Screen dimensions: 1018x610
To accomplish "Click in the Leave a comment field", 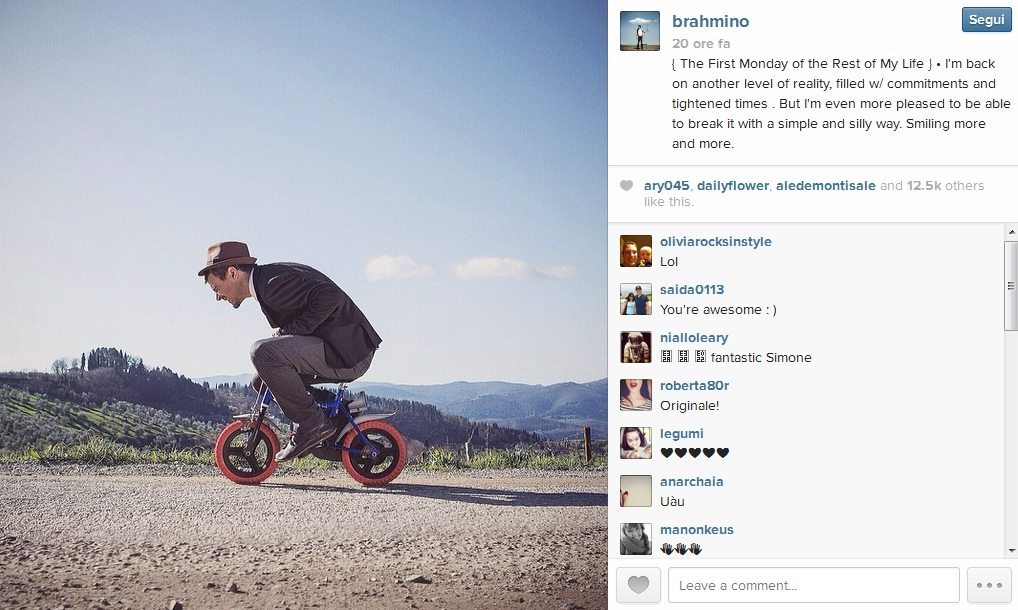I will (813, 585).
